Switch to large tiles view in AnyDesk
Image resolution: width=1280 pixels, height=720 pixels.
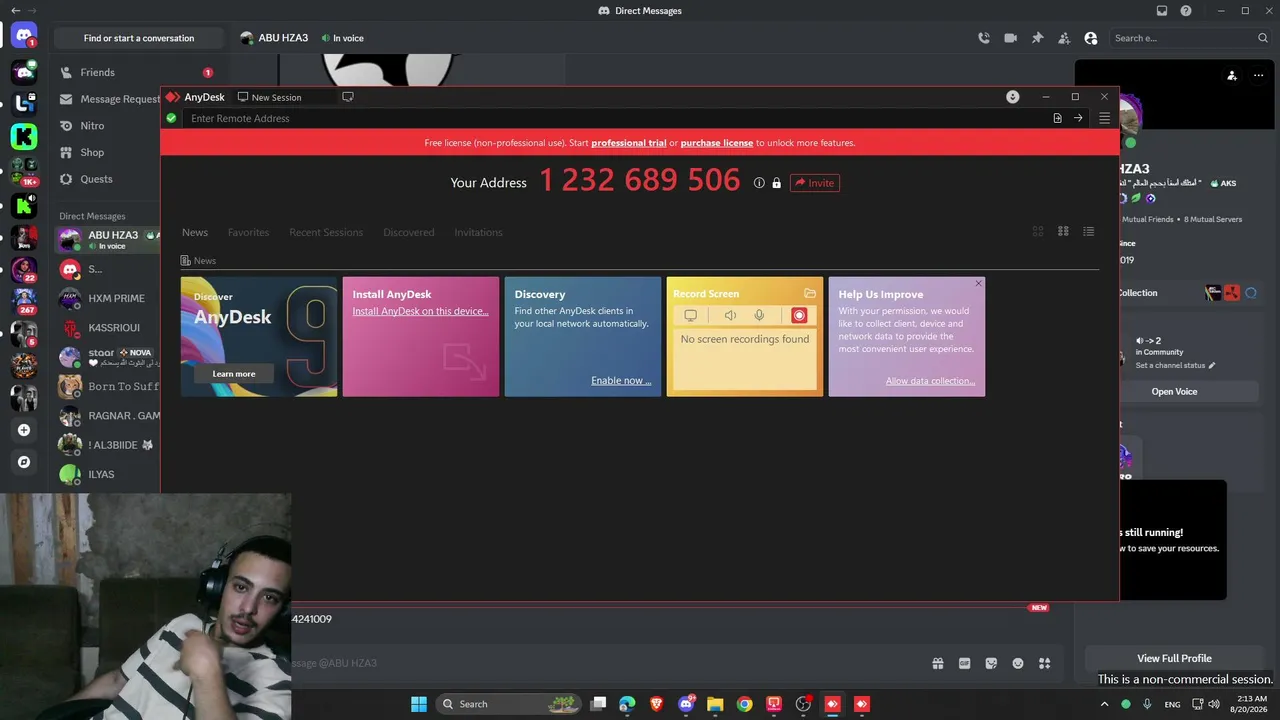pos(1038,231)
